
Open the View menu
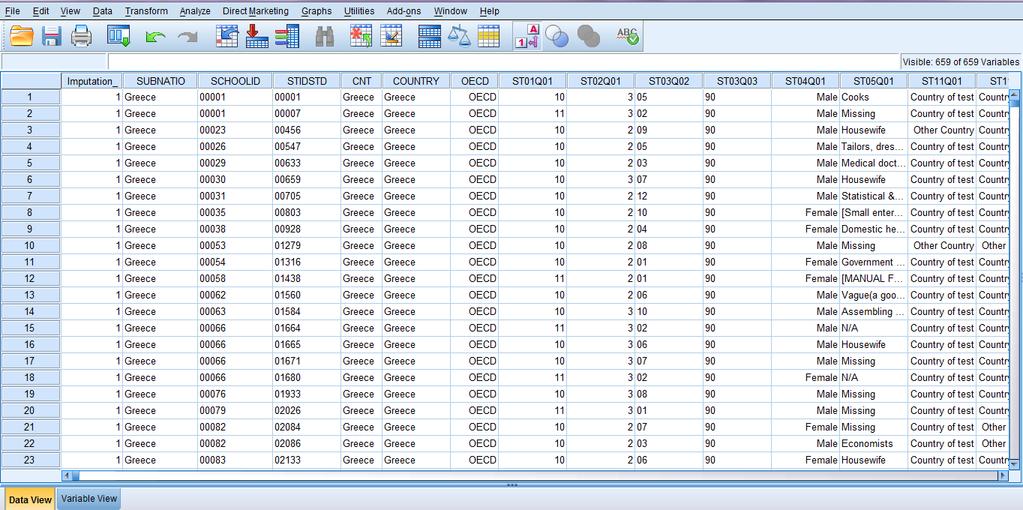pos(70,11)
